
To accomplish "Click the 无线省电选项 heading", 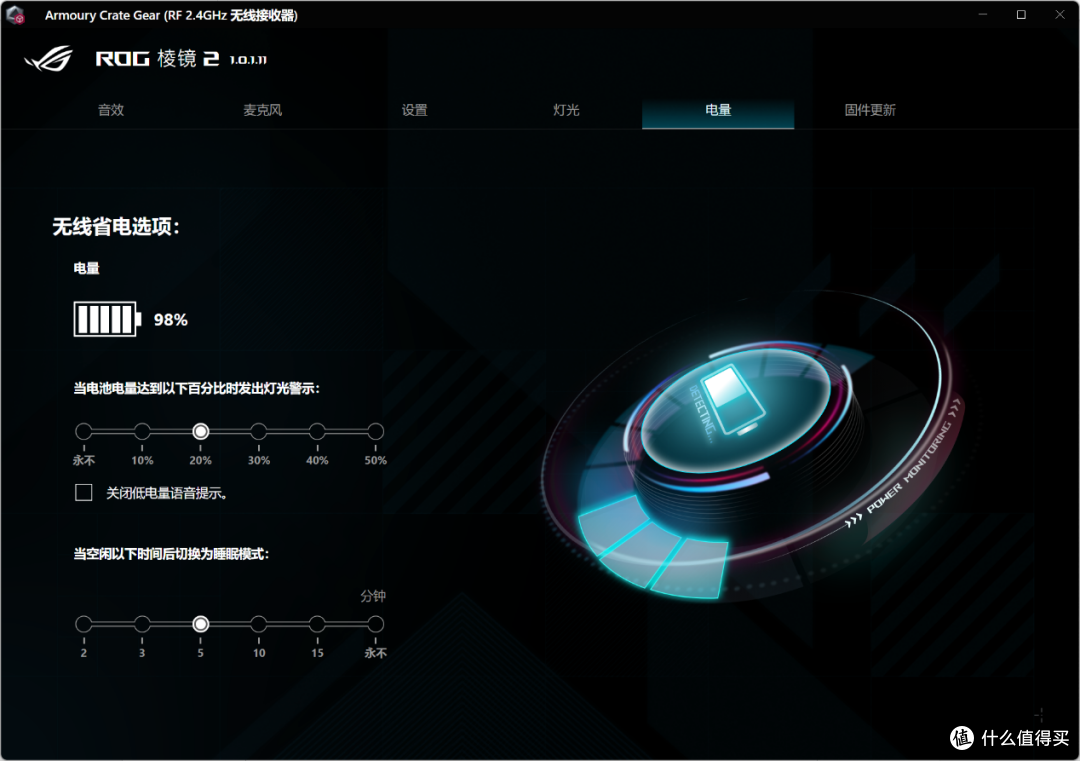I will pos(116,227).
